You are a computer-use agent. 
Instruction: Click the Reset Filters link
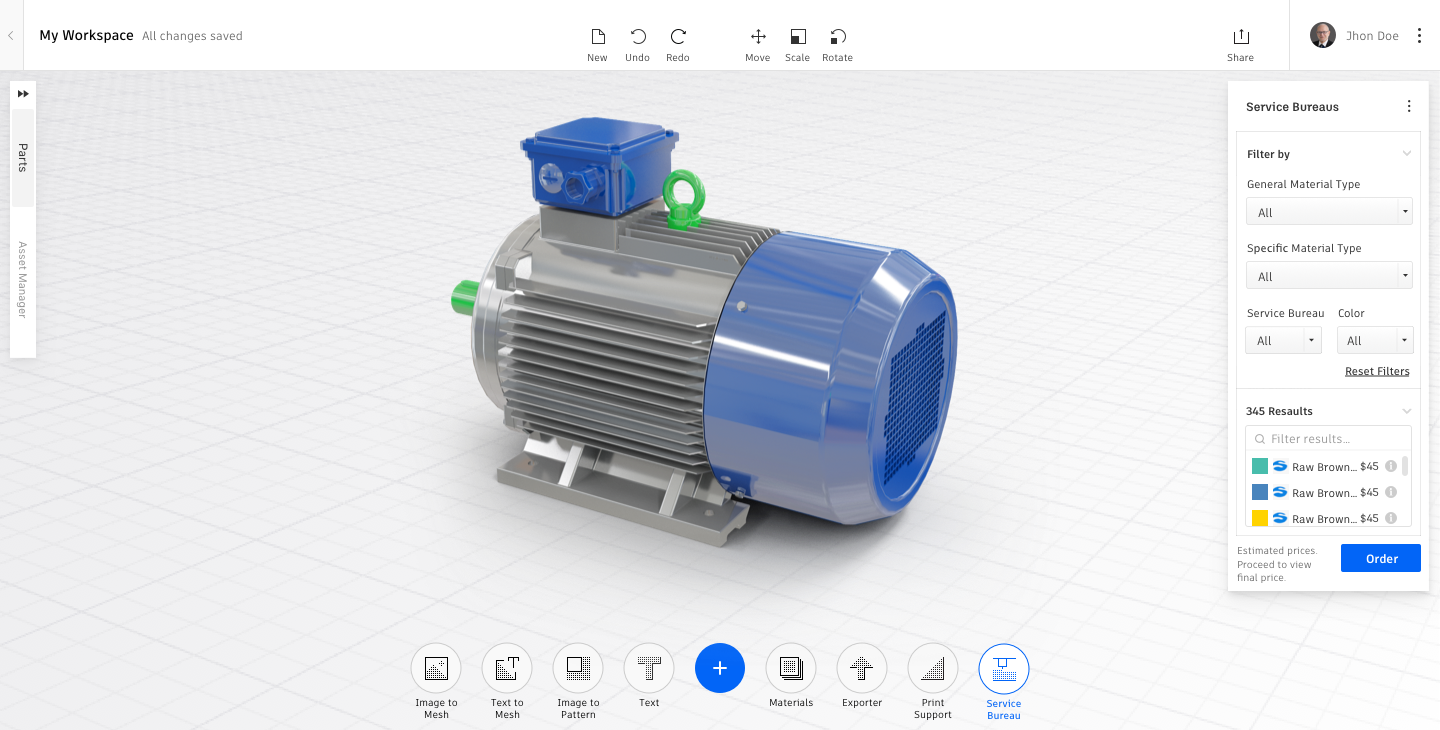coord(1377,371)
